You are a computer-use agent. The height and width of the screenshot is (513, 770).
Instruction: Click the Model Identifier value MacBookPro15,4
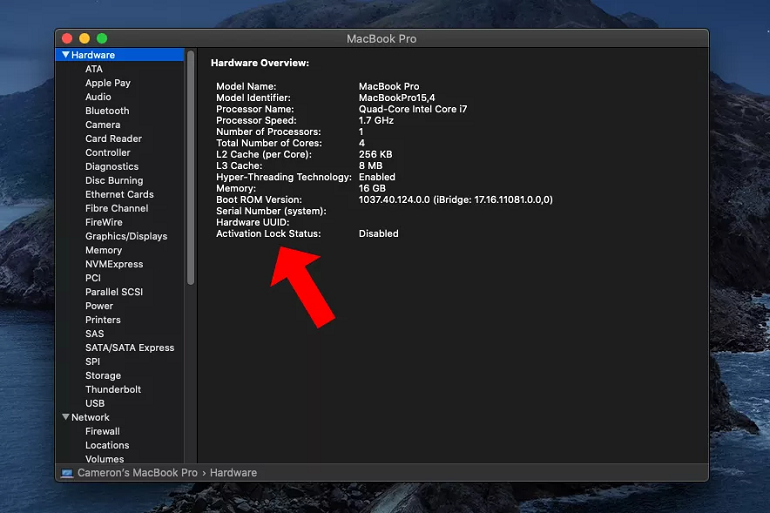397,98
